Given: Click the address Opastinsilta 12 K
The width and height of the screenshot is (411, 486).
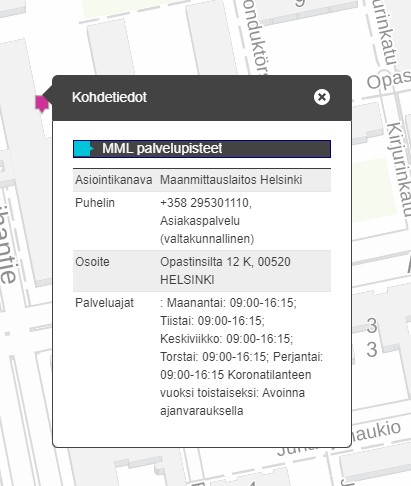Looking at the screenshot, I should (206, 262).
